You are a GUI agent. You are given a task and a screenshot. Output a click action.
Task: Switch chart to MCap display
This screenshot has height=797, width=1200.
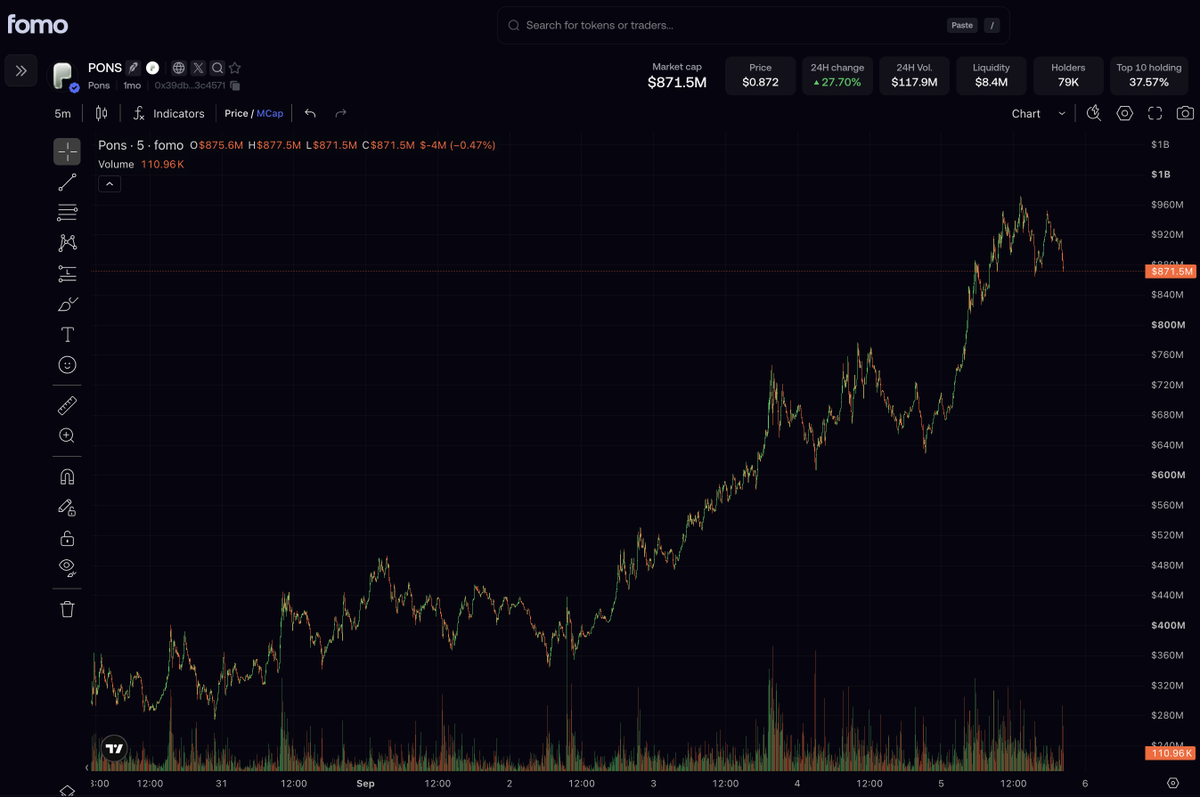(270, 114)
